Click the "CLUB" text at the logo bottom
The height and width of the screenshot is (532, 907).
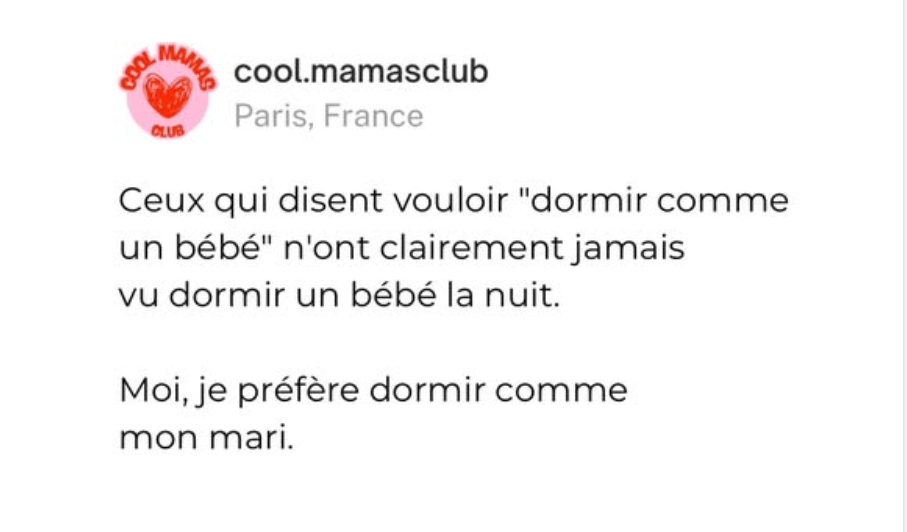coord(168,131)
